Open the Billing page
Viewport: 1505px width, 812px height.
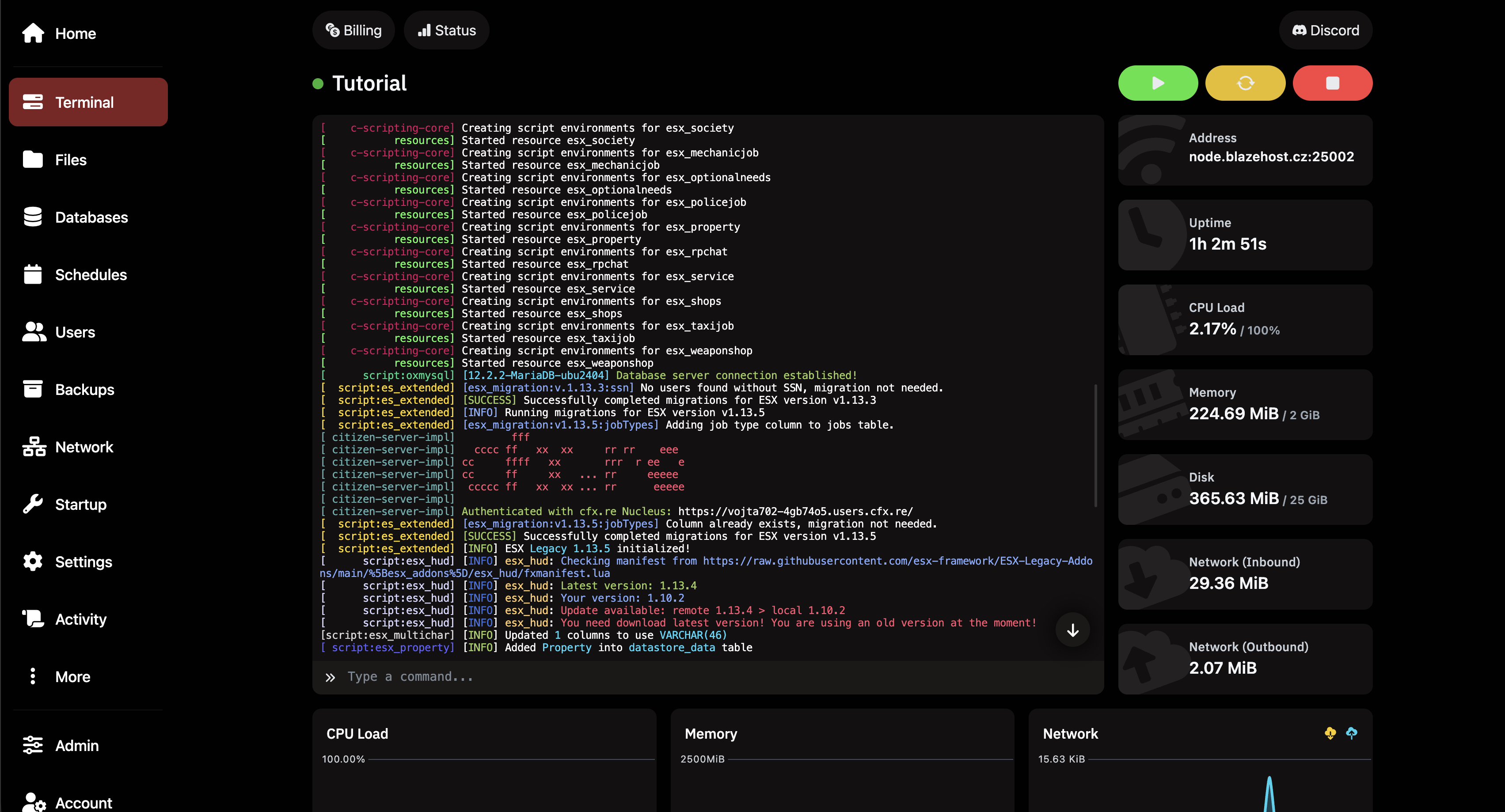click(353, 30)
